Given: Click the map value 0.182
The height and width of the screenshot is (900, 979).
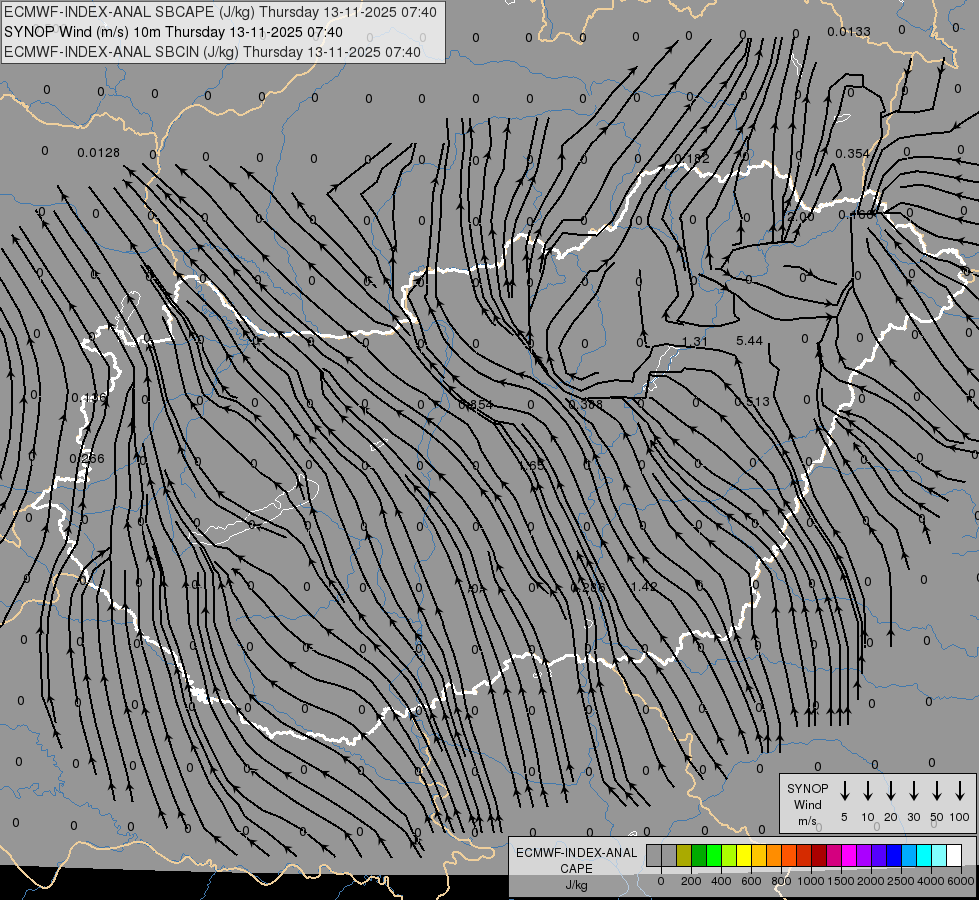Looking at the screenshot, I should tap(692, 159).
